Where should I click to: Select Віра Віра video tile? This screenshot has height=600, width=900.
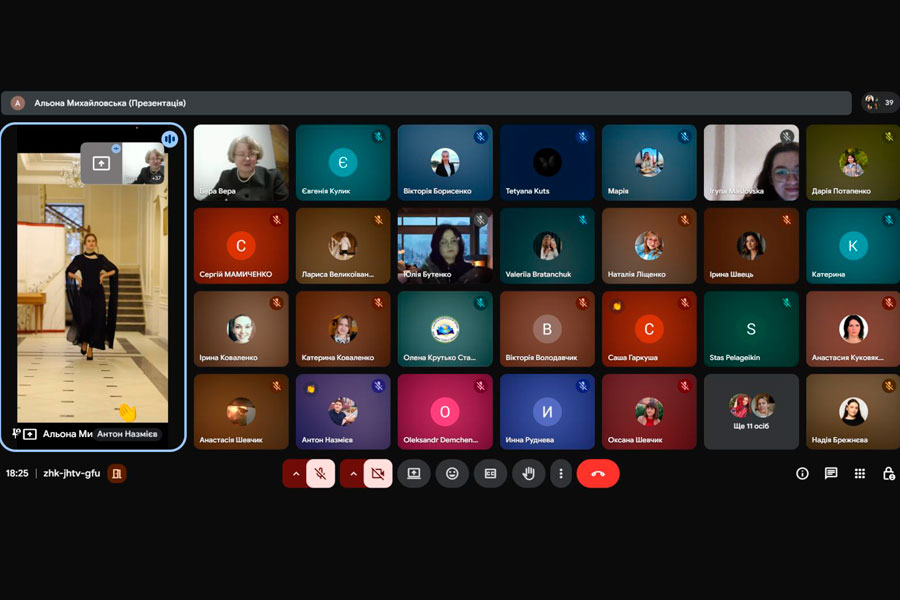point(241,162)
